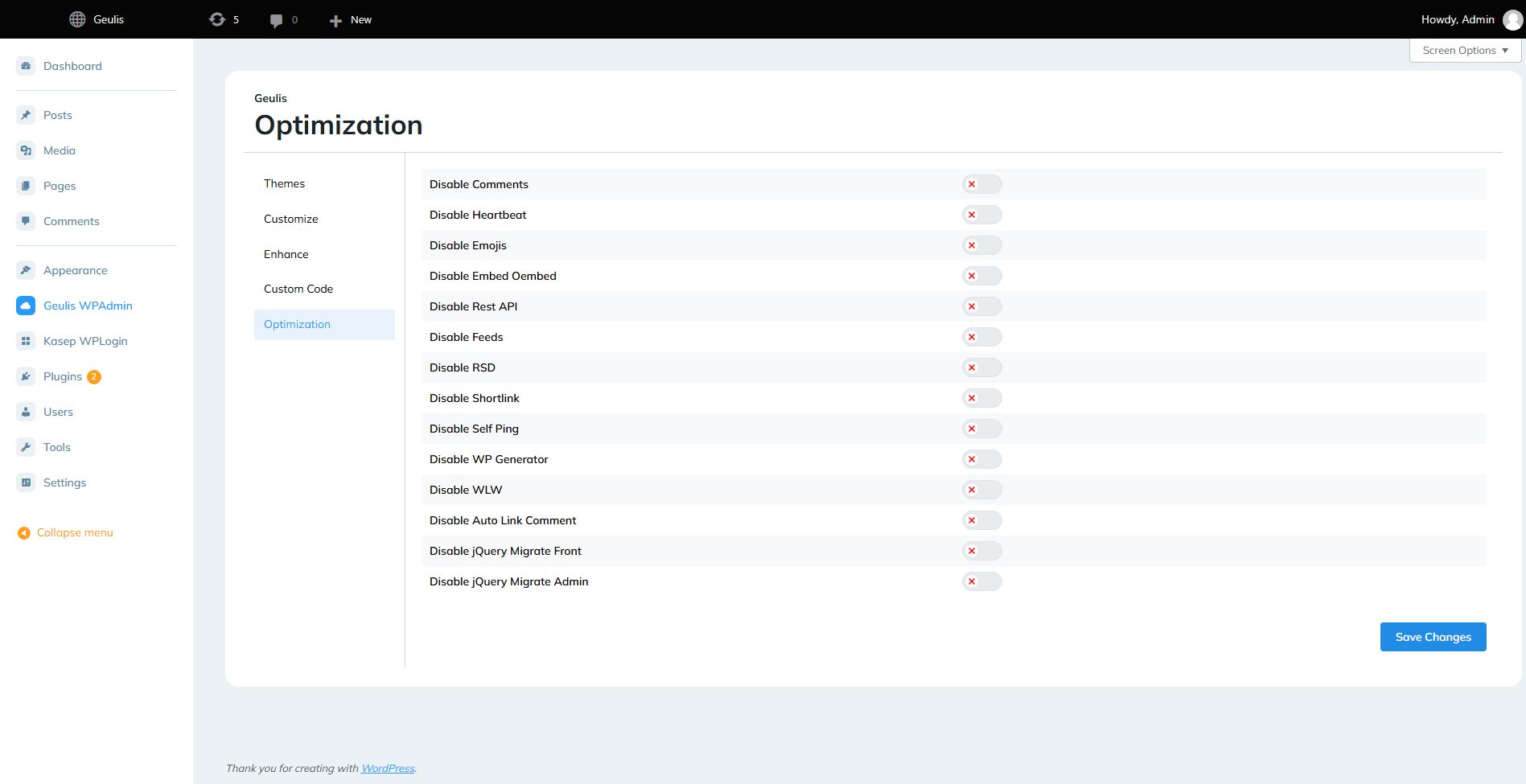Click the Geulis site name in admin bar

(x=109, y=19)
